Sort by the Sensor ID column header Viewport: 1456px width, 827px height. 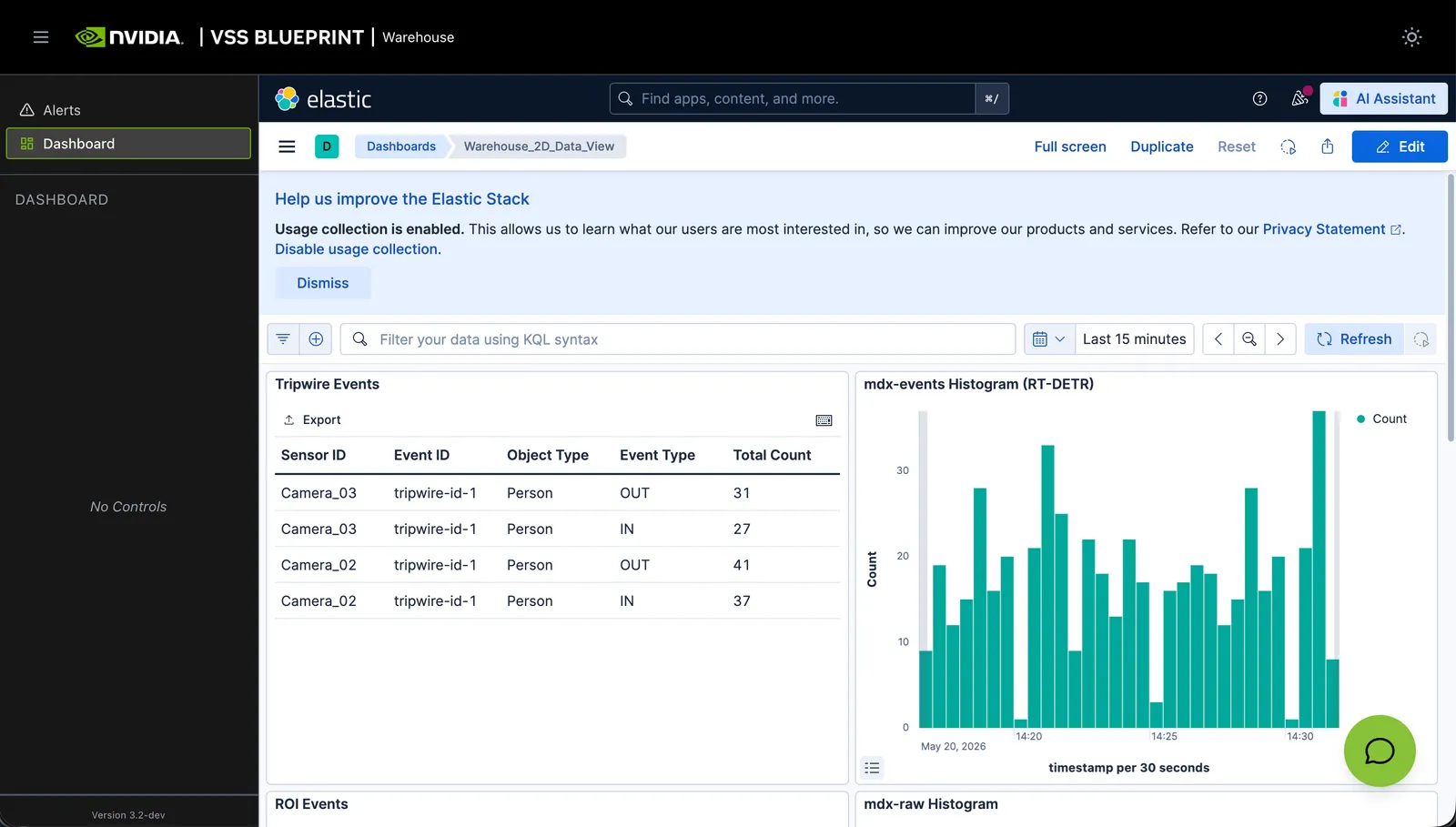[313, 455]
